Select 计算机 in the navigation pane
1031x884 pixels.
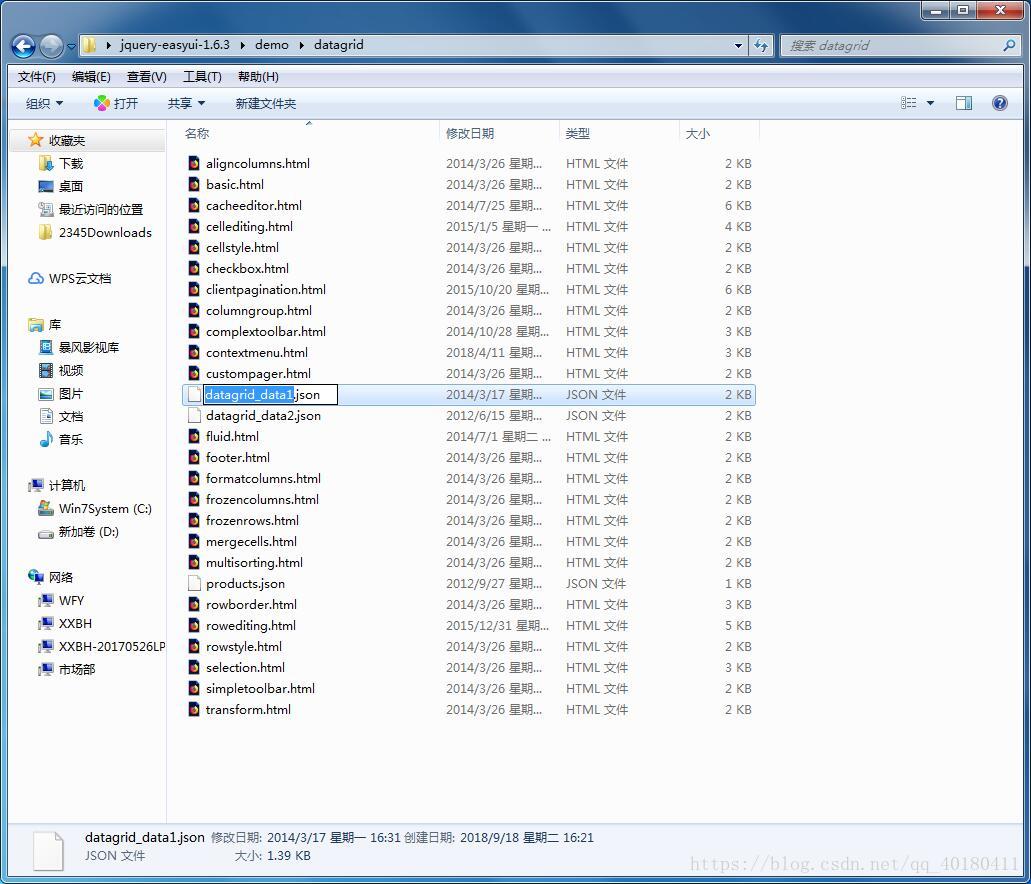66,486
